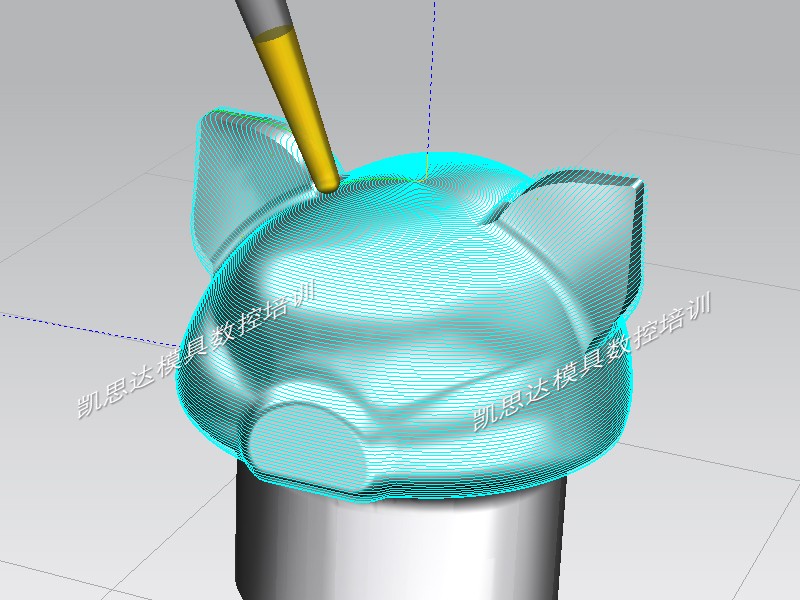The height and width of the screenshot is (600, 800).
Task: Click the right 凯思达模具数控培训 watermark
Action: point(590,360)
